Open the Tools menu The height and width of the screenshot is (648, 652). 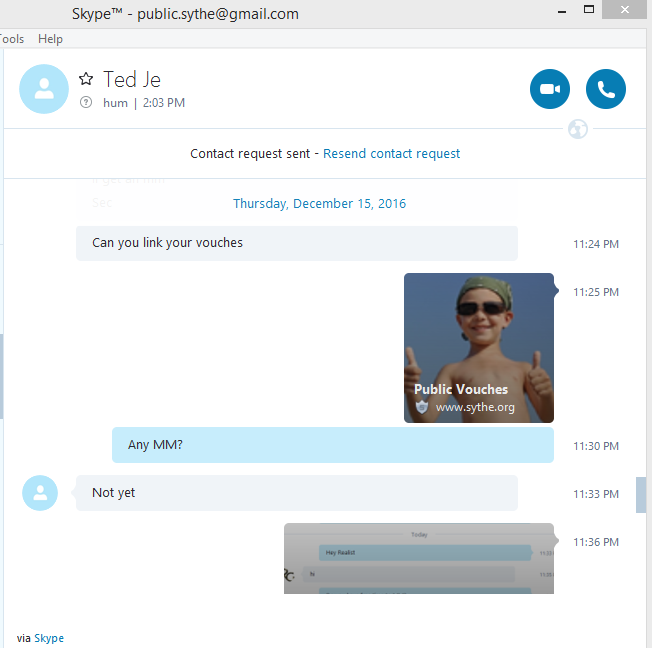click(x=12, y=39)
